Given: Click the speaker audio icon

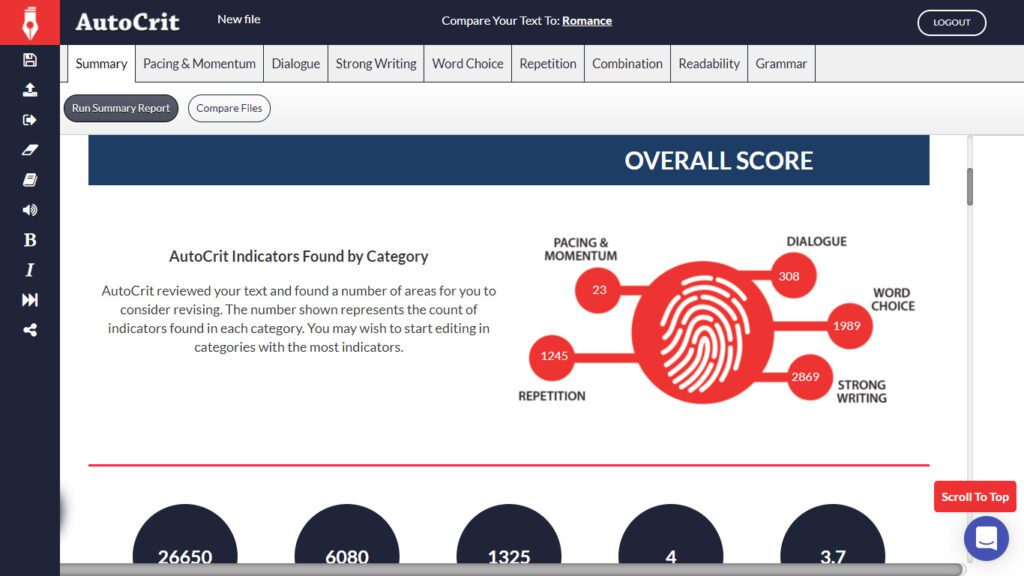Looking at the screenshot, I should click(x=30, y=210).
